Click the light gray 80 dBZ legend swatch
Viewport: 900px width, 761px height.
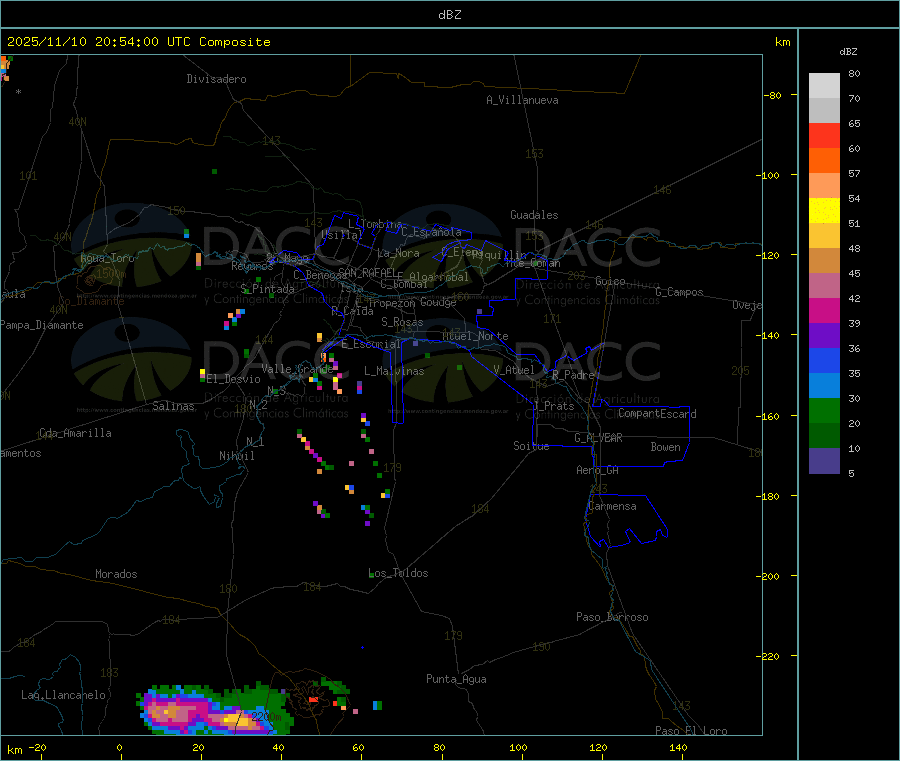[824, 86]
